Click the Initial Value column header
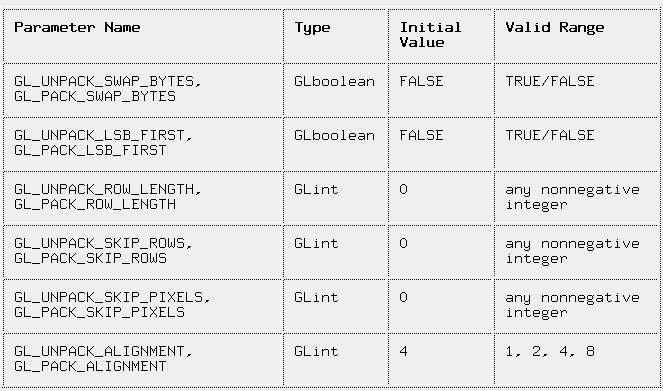This screenshot has height=391, width=663. click(430, 35)
